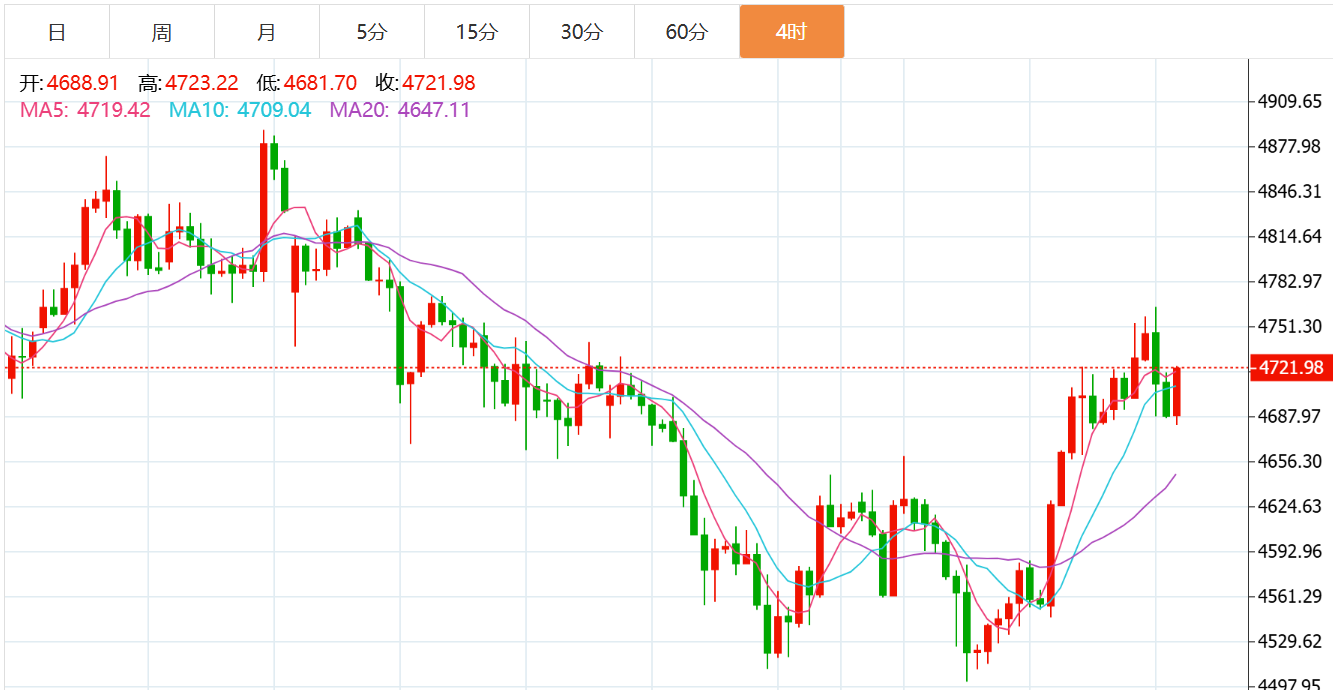
Task: Click the 4846.31 price axis label
Action: coord(1291,192)
